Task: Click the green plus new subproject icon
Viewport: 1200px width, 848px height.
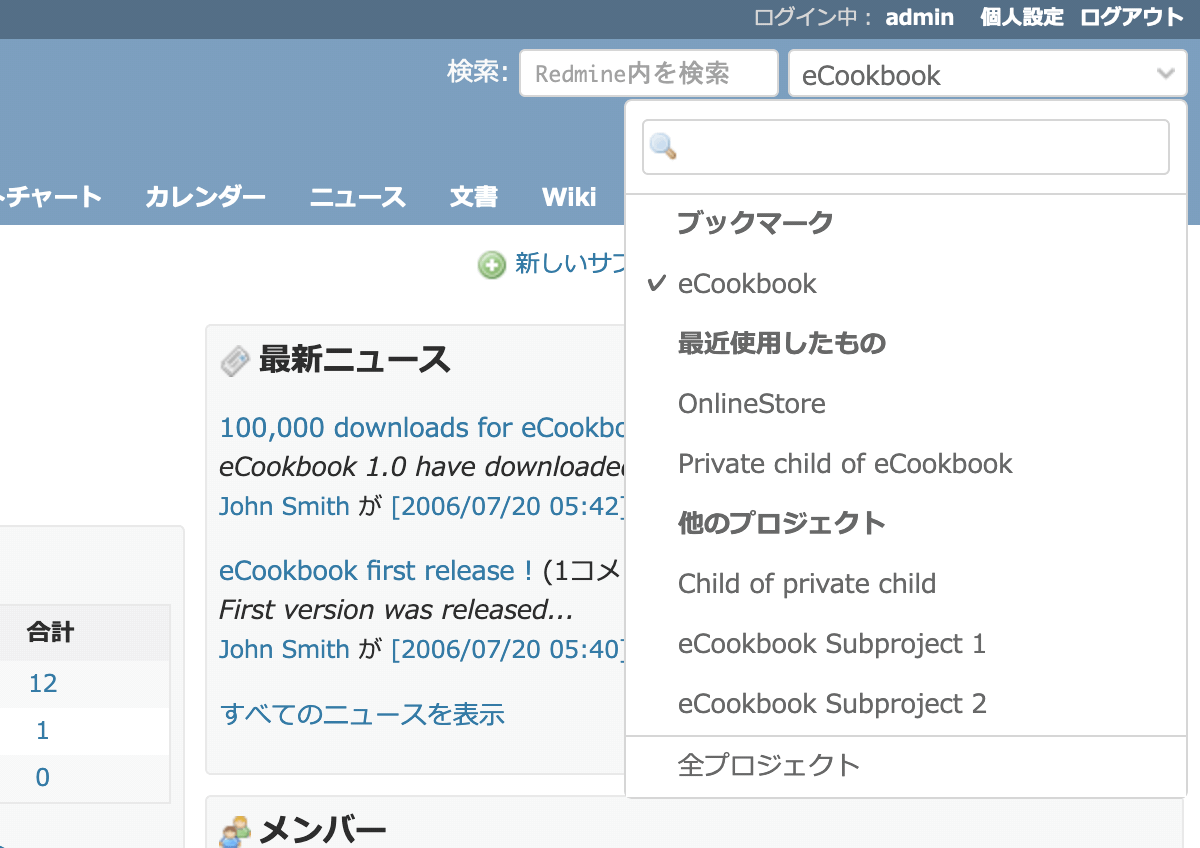Action: coord(491,265)
